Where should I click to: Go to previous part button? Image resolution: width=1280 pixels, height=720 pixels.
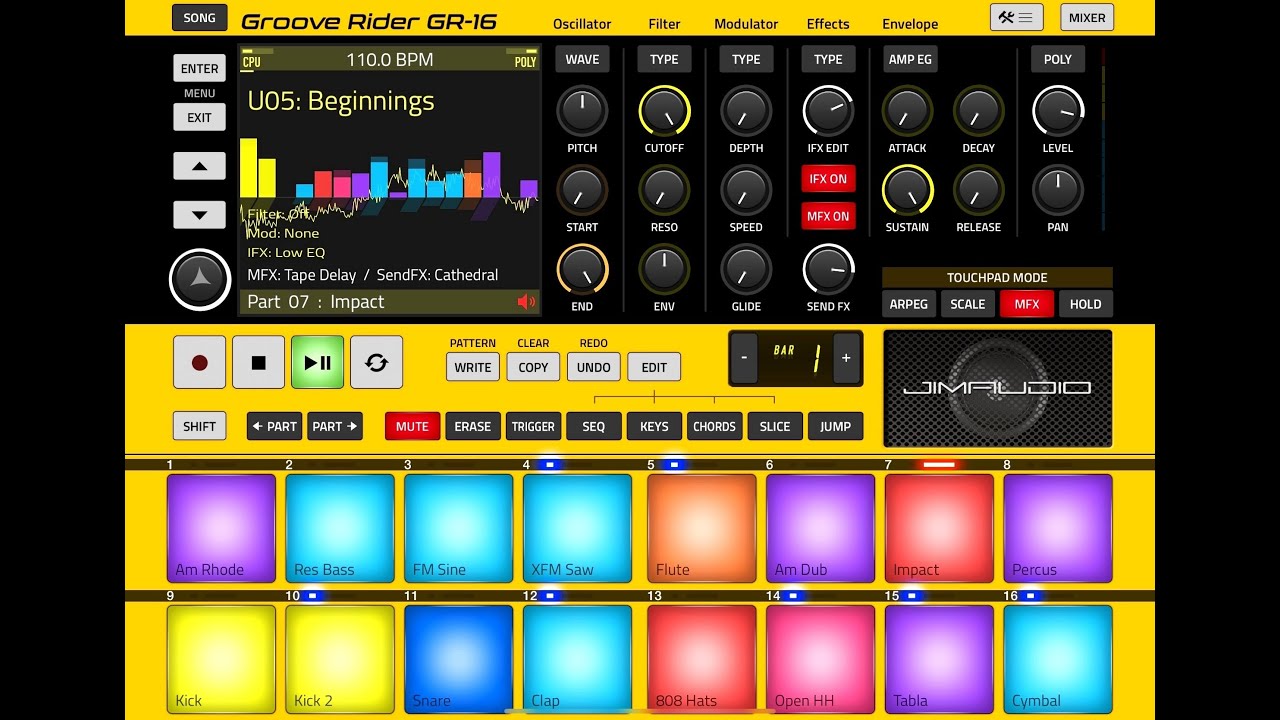pos(274,426)
